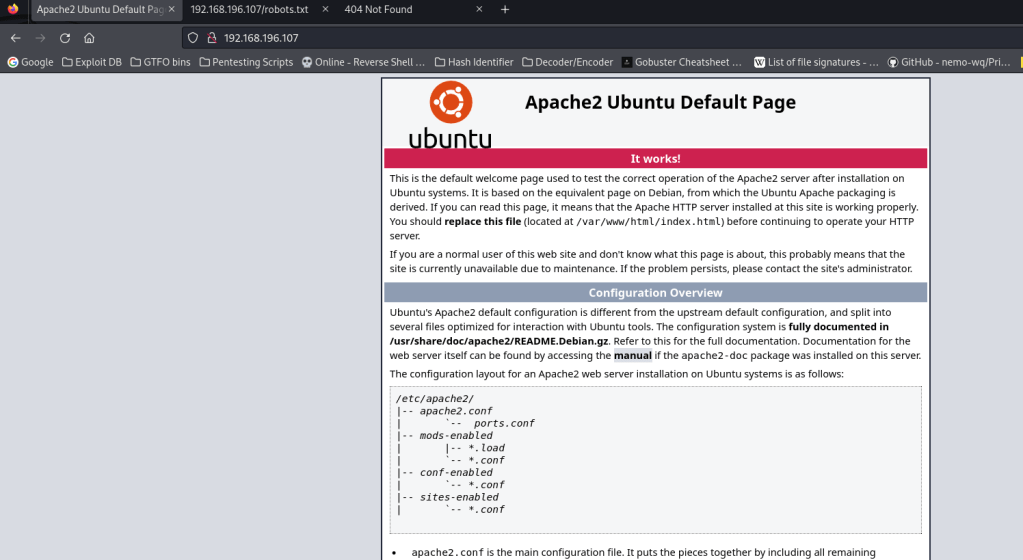Close the robots.txt tab
This screenshot has height=560, width=1023.
(325, 9)
